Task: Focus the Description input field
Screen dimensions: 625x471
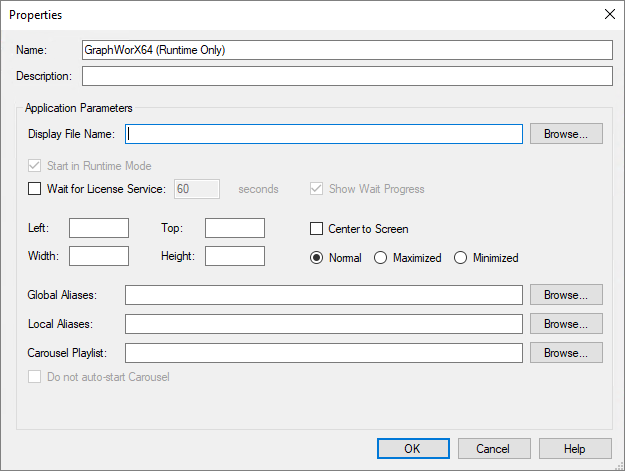Action: point(347,76)
